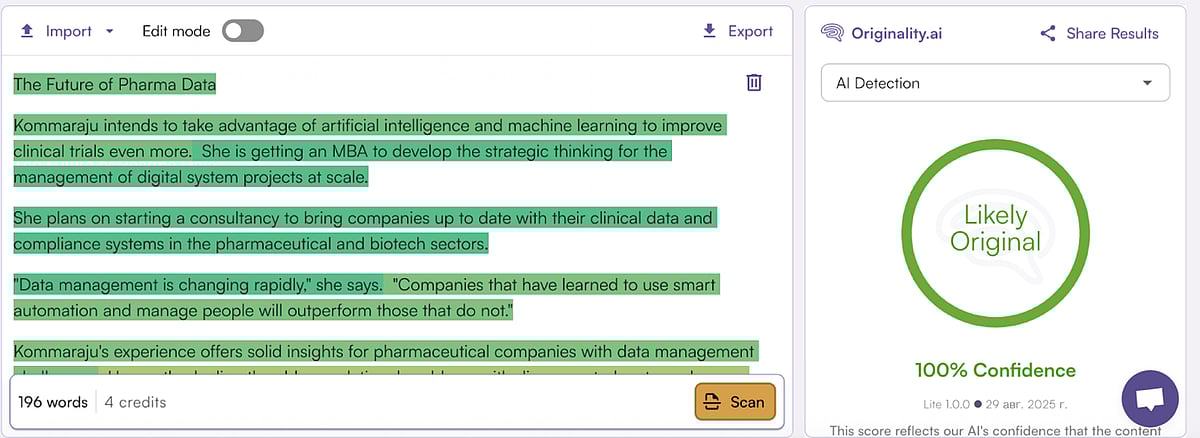Click the 100% Confidence text
This screenshot has height=438, width=1200.
tap(995, 371)
